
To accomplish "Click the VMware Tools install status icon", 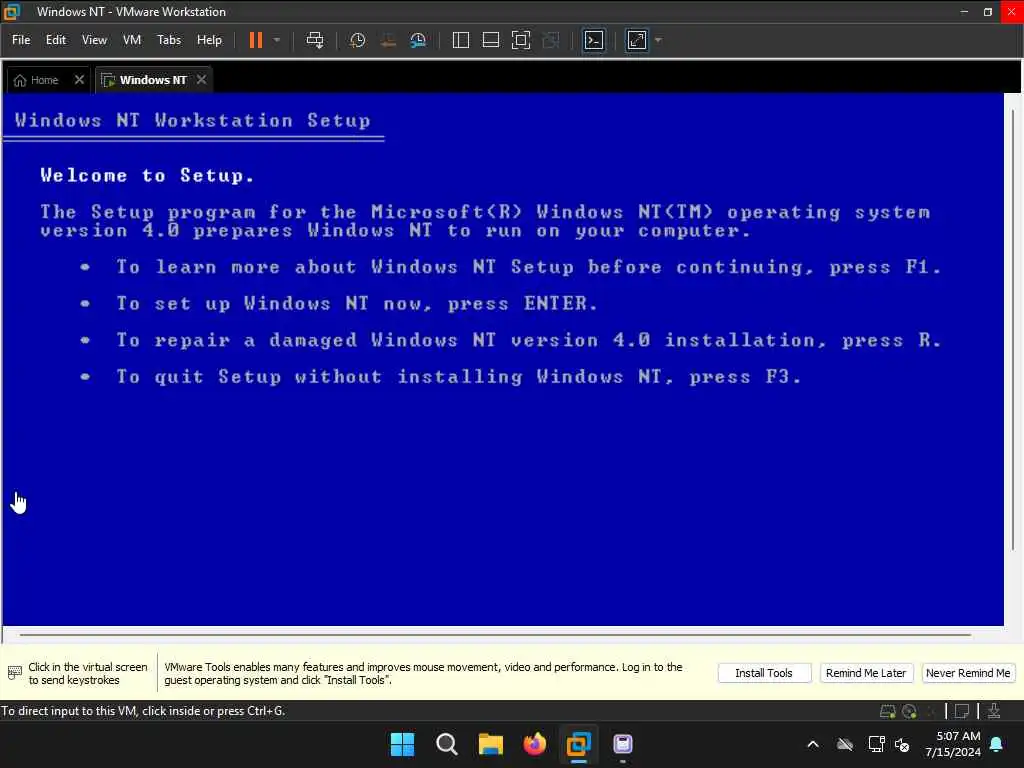I will click(994, 711).
